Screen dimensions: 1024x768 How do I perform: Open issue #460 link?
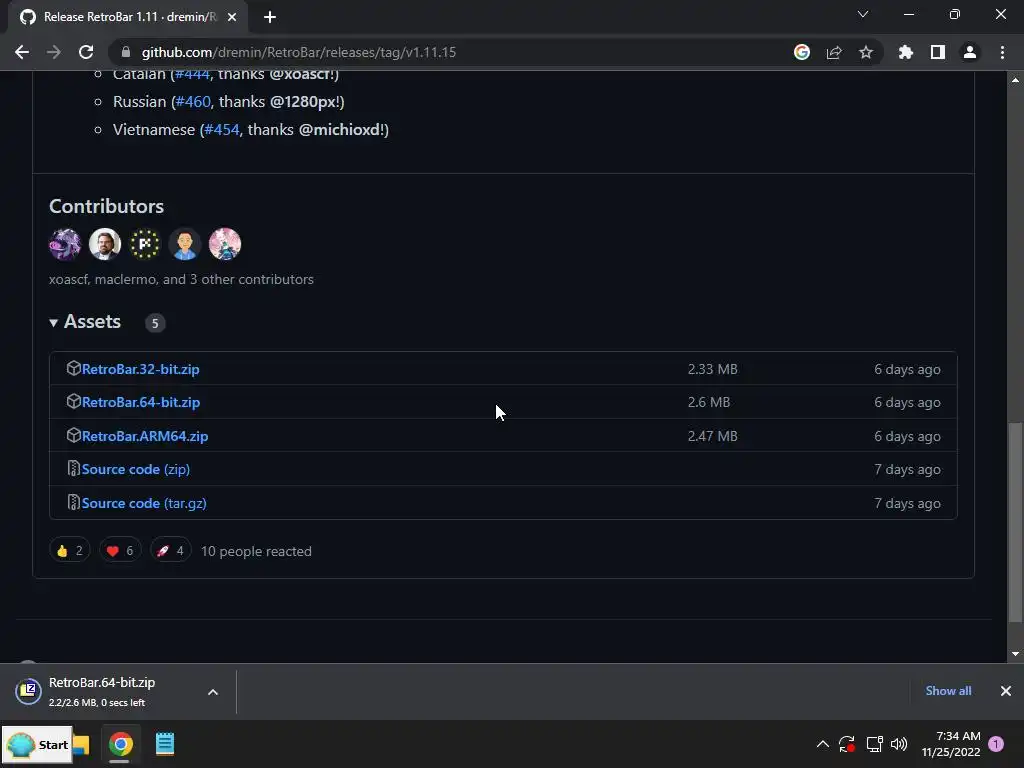point(193,102)
